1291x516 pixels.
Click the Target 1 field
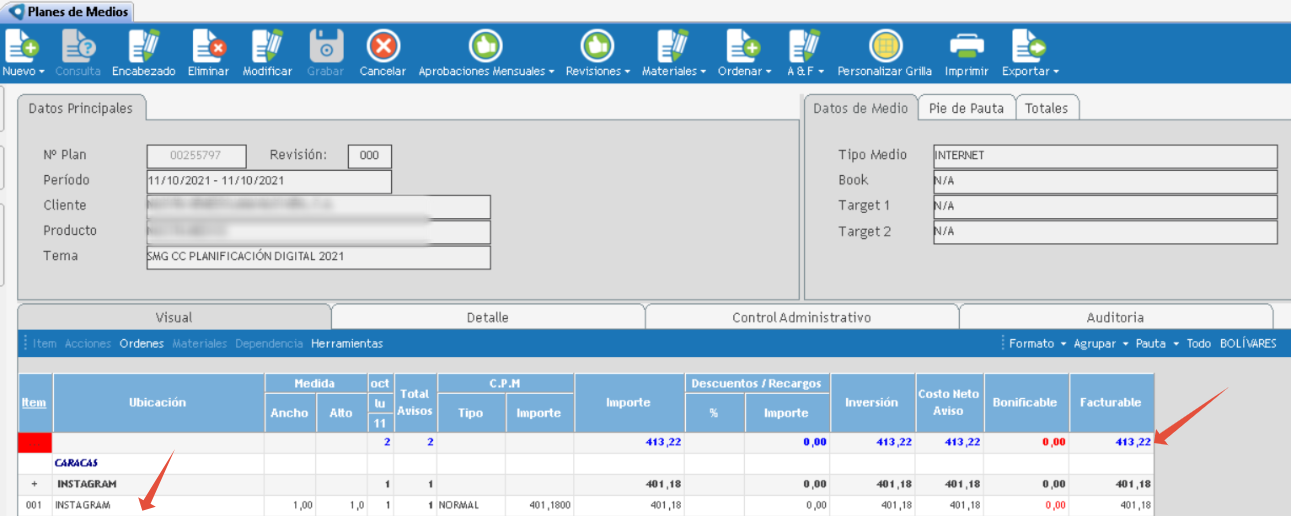click(x=1105, y=206)
